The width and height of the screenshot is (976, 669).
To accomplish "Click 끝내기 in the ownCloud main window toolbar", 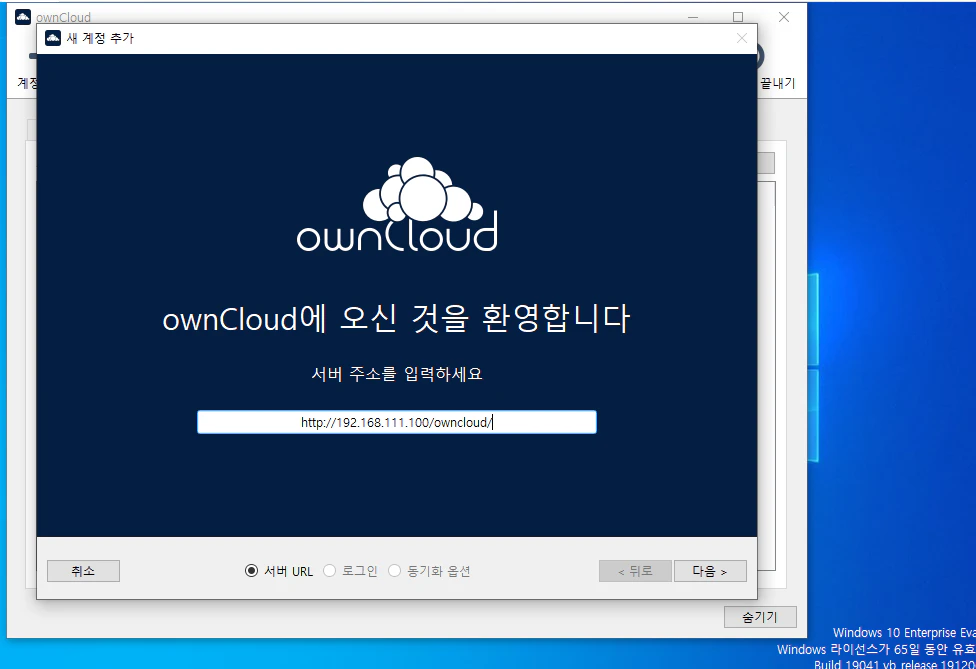I will [777, 83].
